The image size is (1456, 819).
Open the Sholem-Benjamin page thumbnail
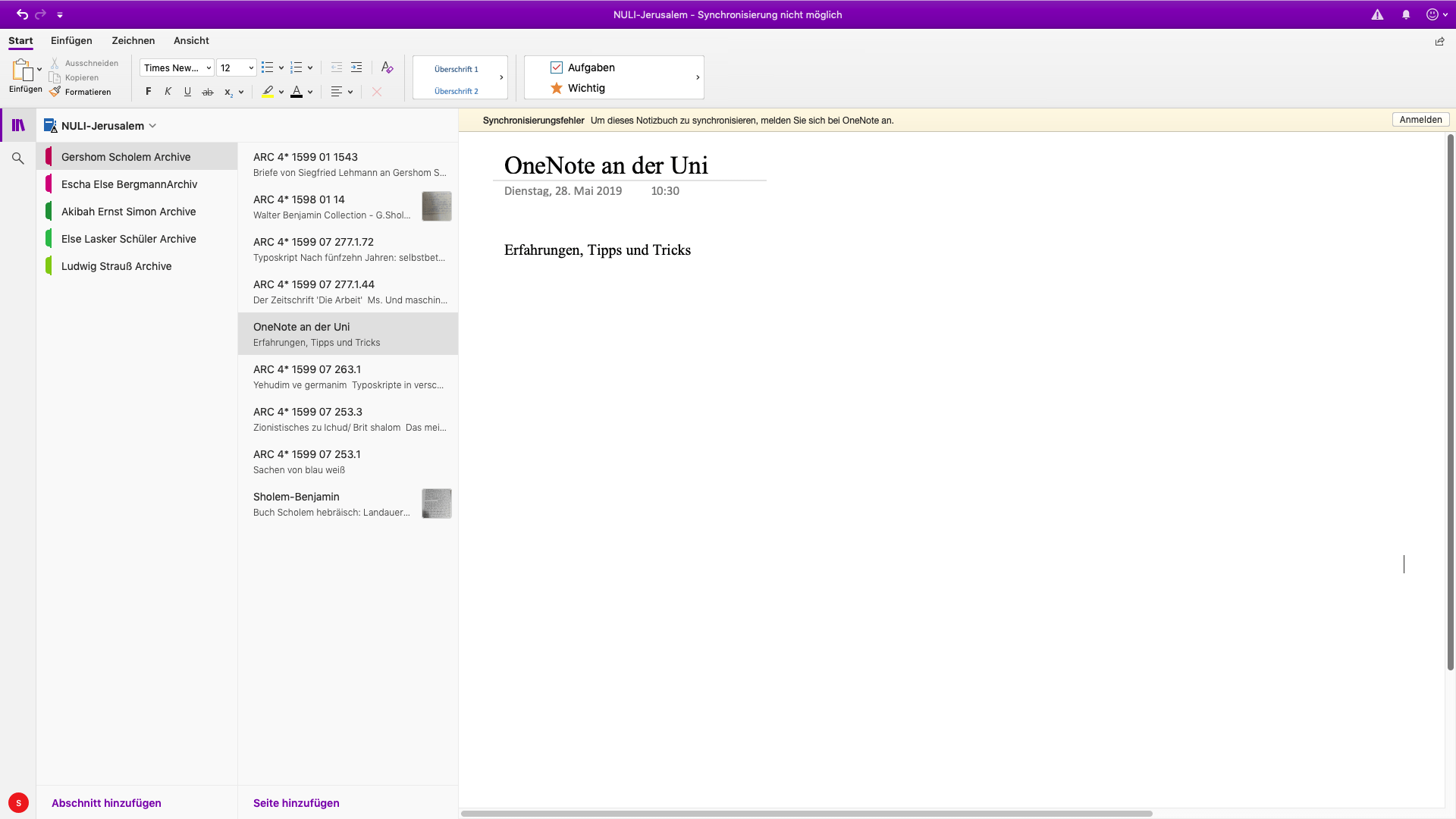pyautogui.click(x=437, y=503)
